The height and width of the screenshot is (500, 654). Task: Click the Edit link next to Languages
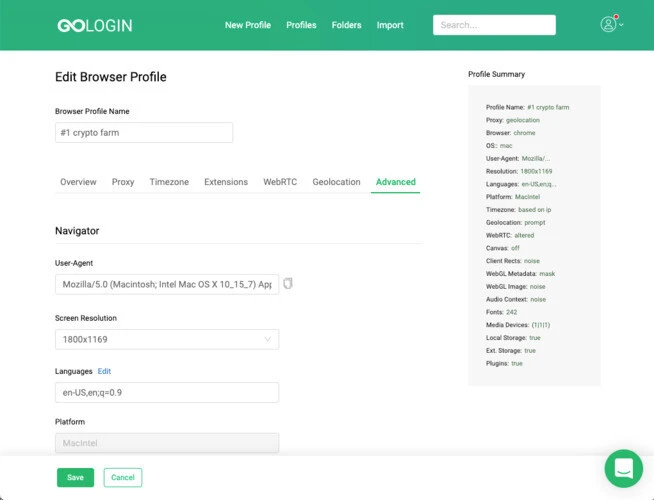(104, 371)
